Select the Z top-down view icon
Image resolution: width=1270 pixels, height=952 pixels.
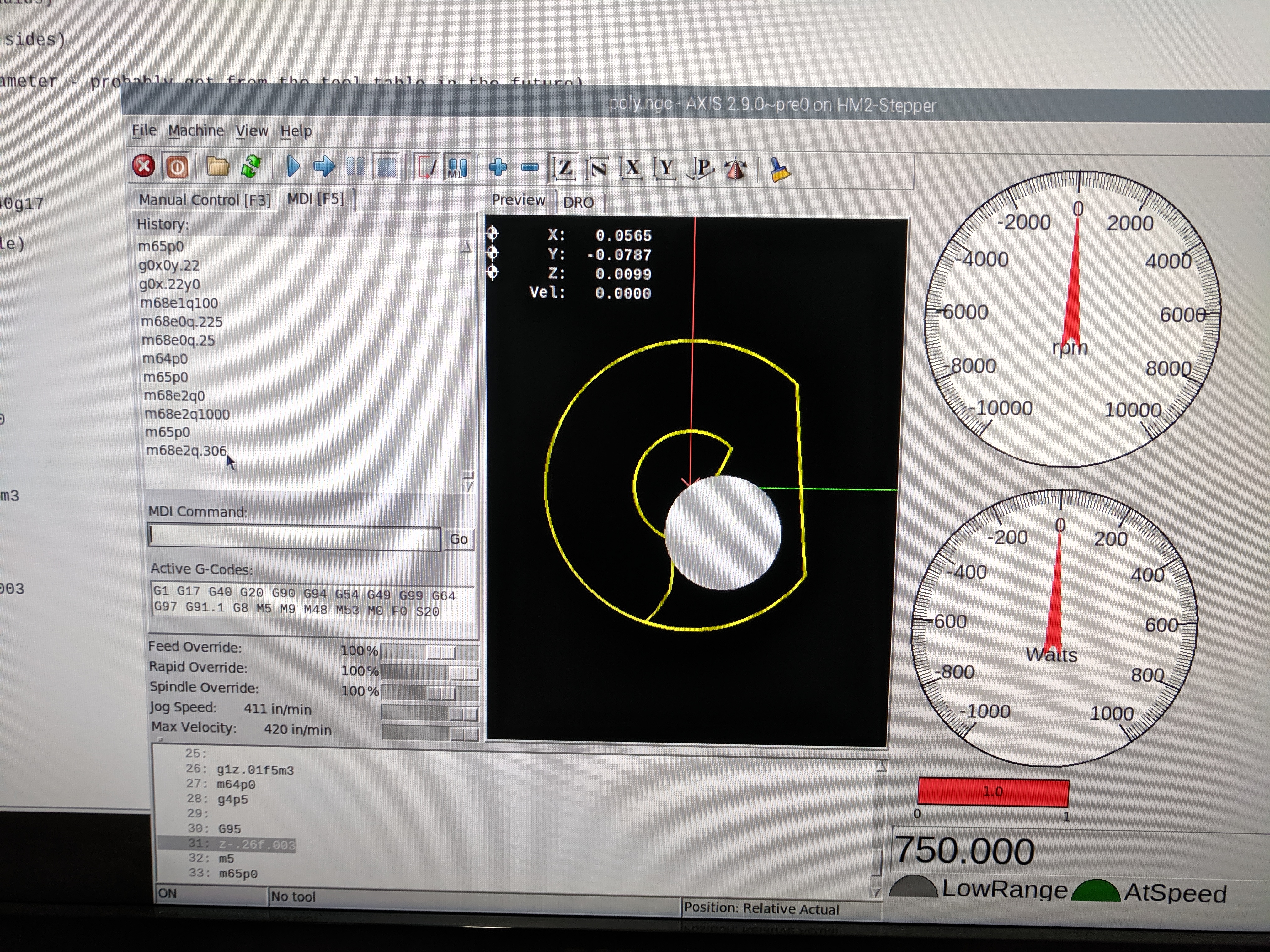point(564,168)
